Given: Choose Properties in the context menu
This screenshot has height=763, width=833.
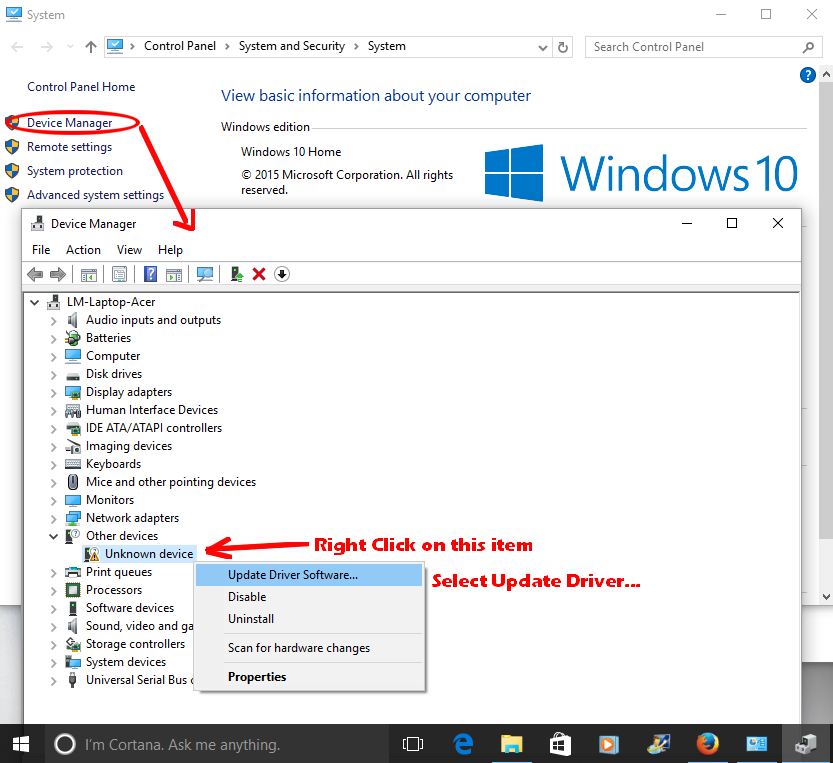Looking at the screenshot, I should (257, 677).
